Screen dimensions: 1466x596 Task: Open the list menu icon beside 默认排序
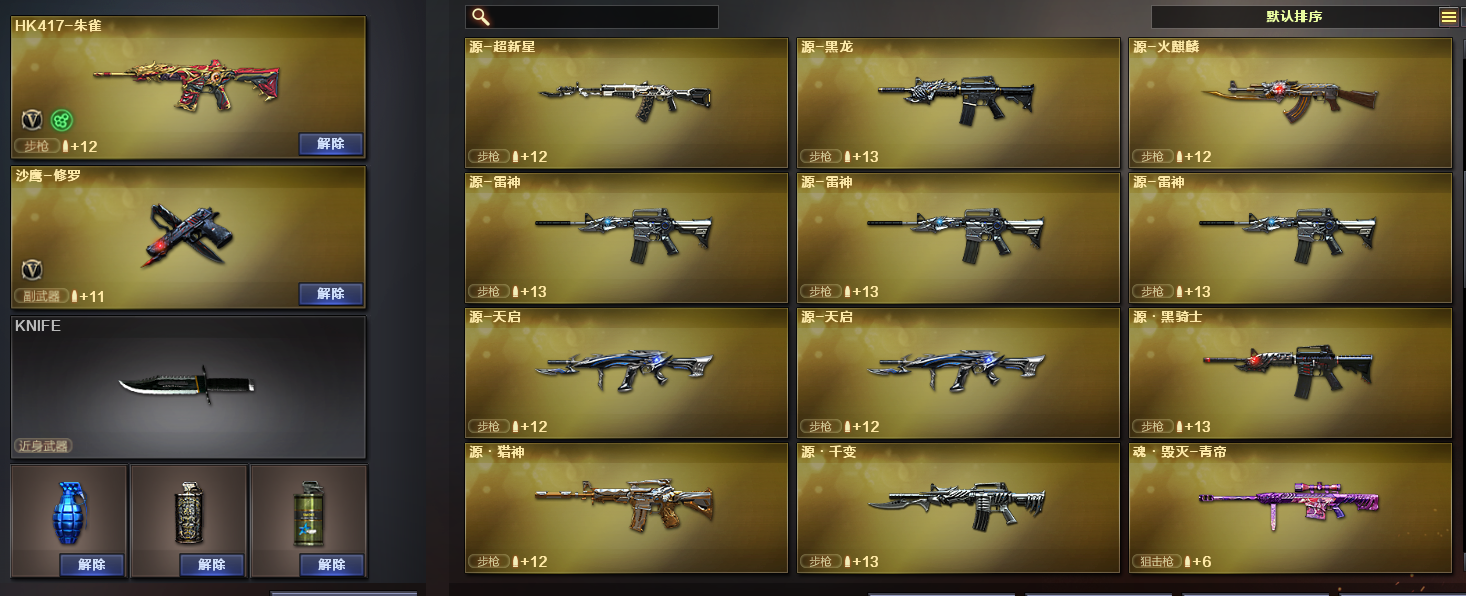(1449, 17)
